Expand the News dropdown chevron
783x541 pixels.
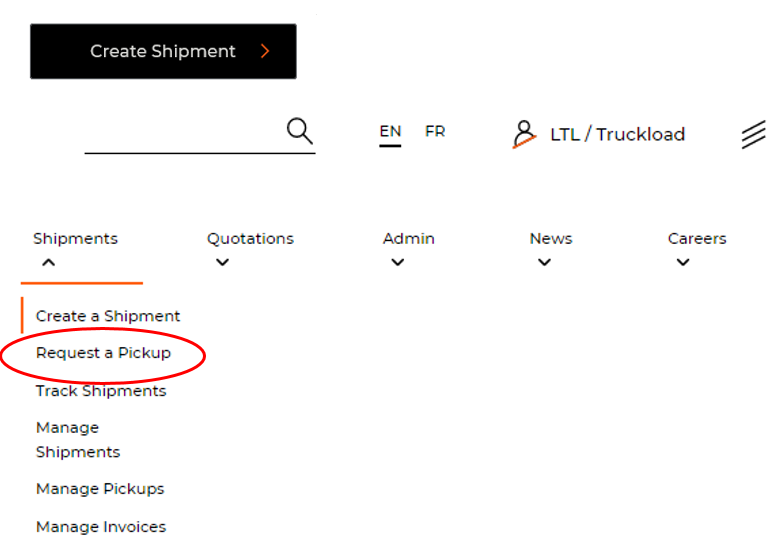click(x=544, y=263)
